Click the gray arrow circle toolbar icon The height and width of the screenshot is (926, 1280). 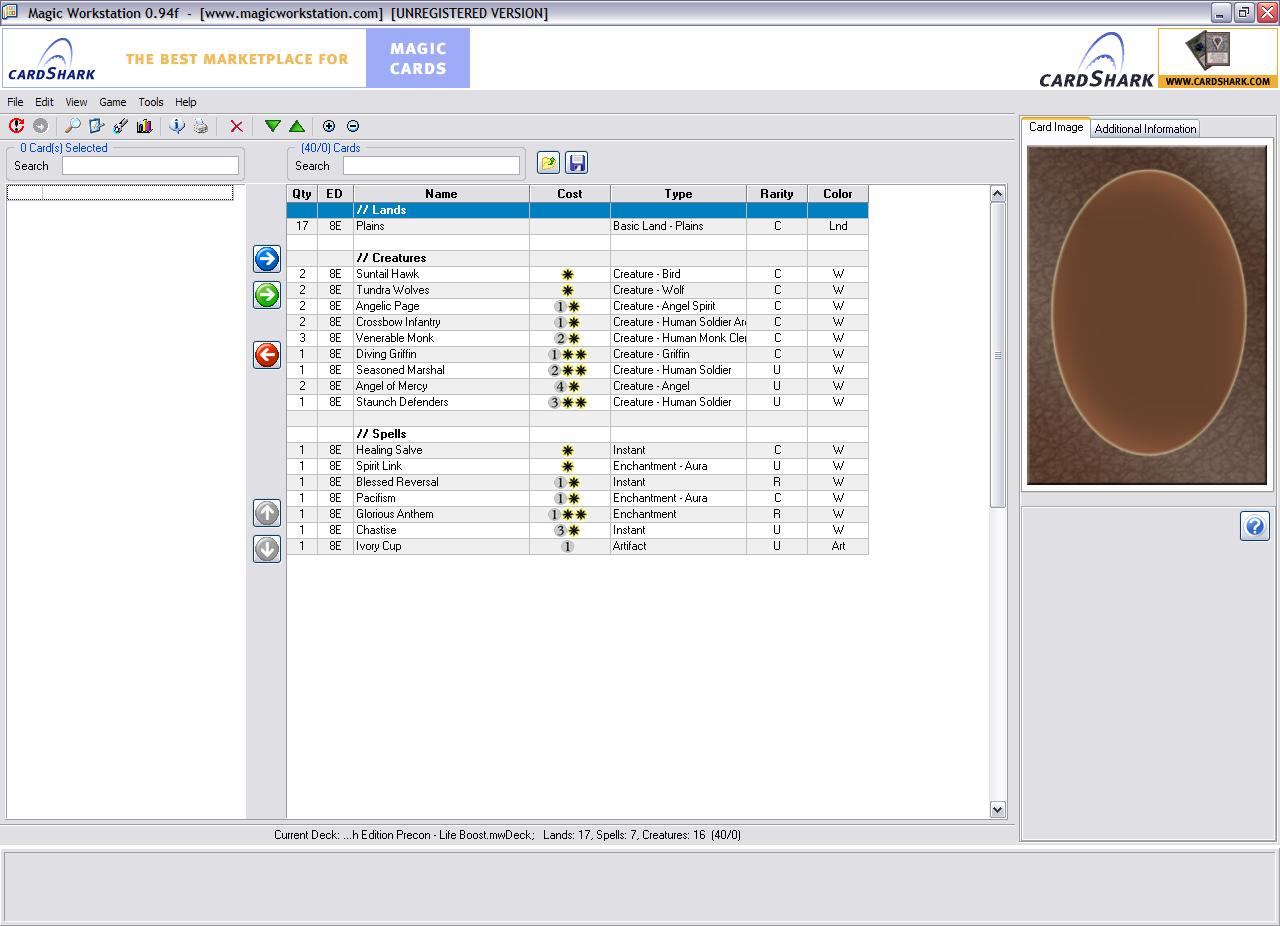[40, 126]
